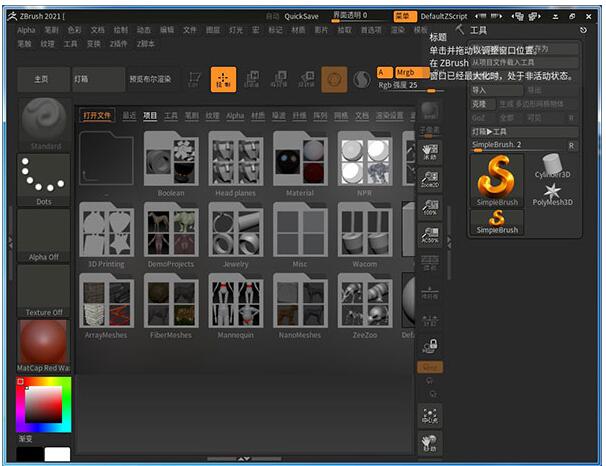Switch to the 打开文件 tab

pos(97,116)
